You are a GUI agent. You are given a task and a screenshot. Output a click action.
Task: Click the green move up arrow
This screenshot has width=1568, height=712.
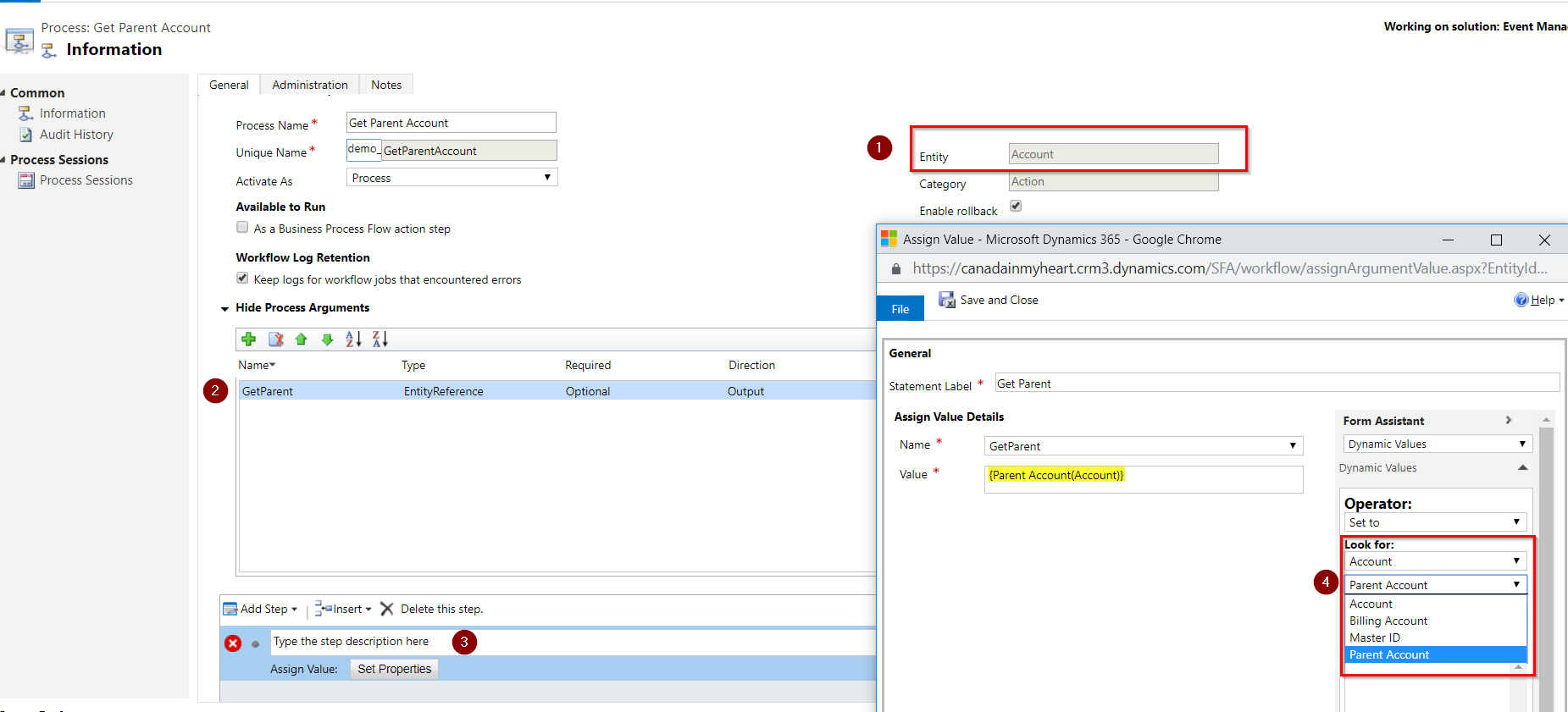click(301, 339)
